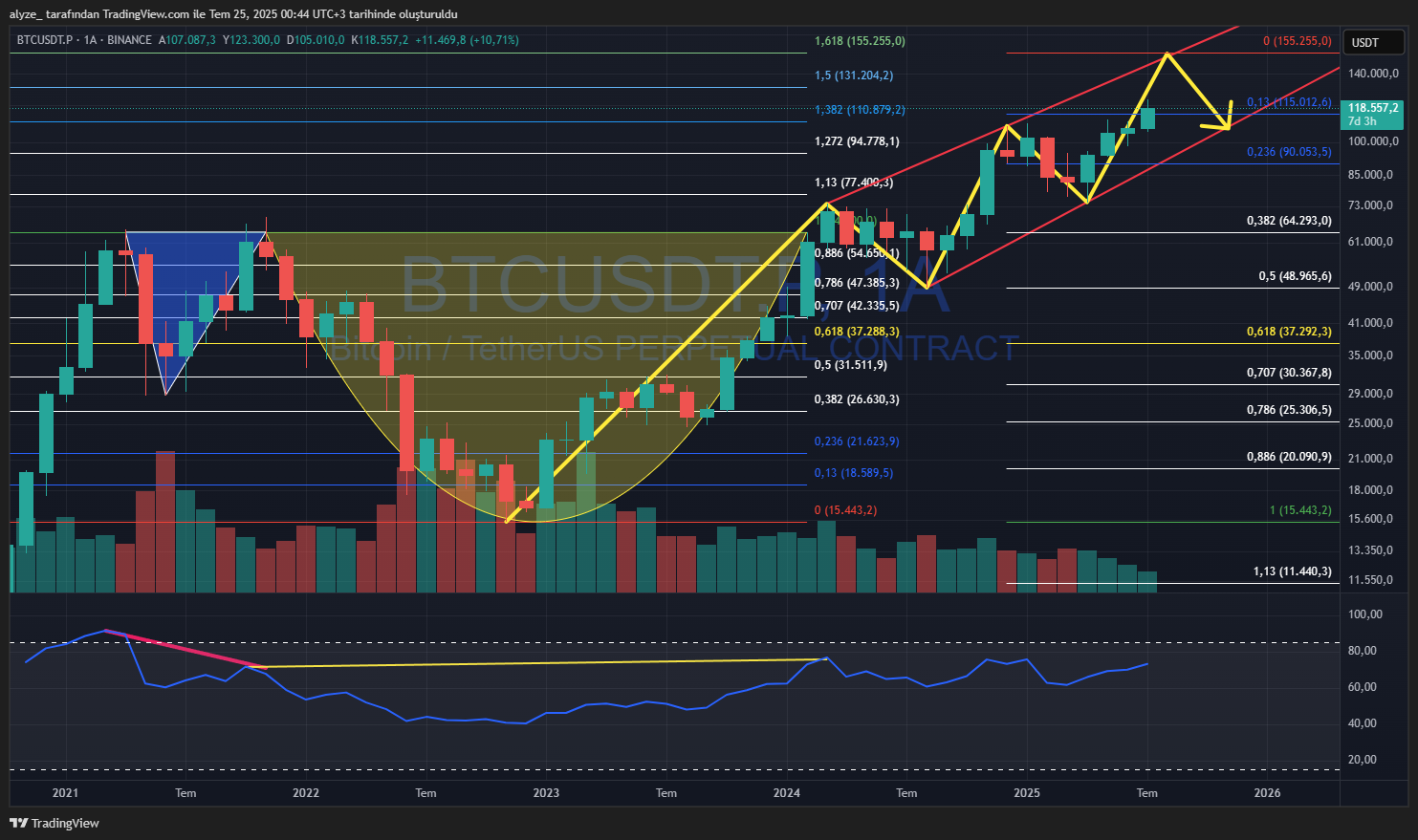The width and height of the screenshot is (1418, 840).
Task: Click the BTCUSDT.P symbol title
Action: point(45,40)
